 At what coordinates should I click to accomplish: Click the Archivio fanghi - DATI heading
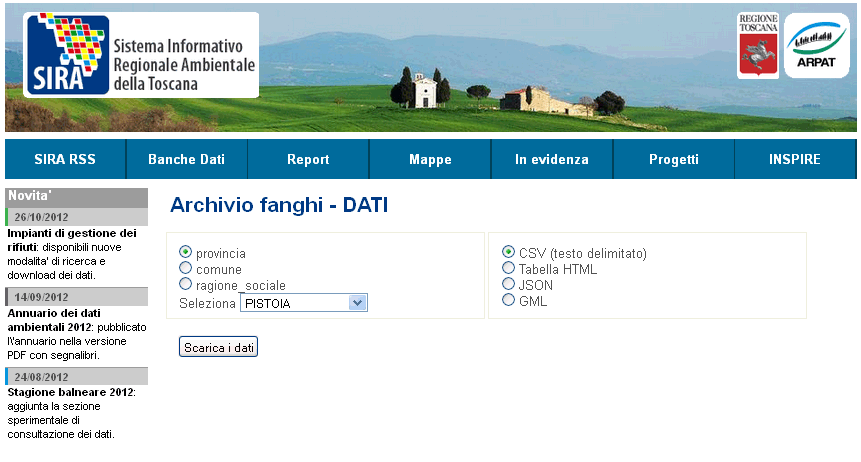[279, 205]
